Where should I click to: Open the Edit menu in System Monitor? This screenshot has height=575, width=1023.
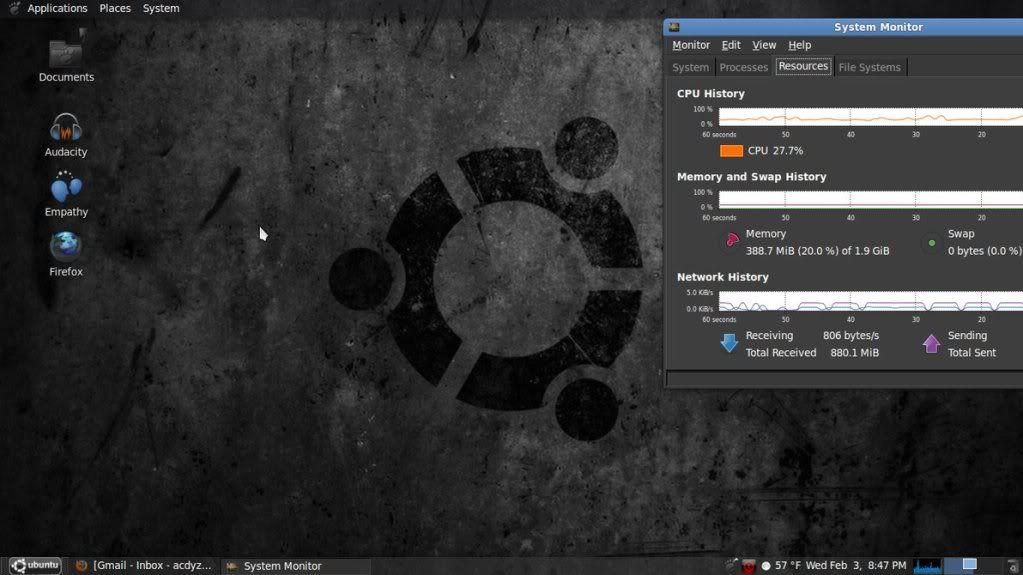[731, 45]
